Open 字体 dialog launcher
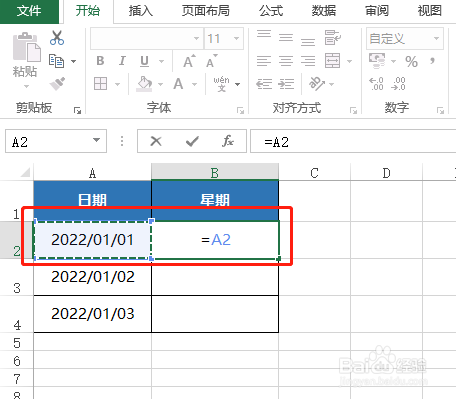 pos(240,110)
